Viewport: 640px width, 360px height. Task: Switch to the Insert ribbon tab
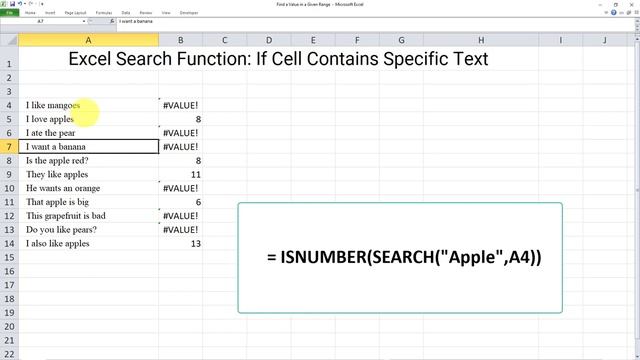click(x=50, y=13)
